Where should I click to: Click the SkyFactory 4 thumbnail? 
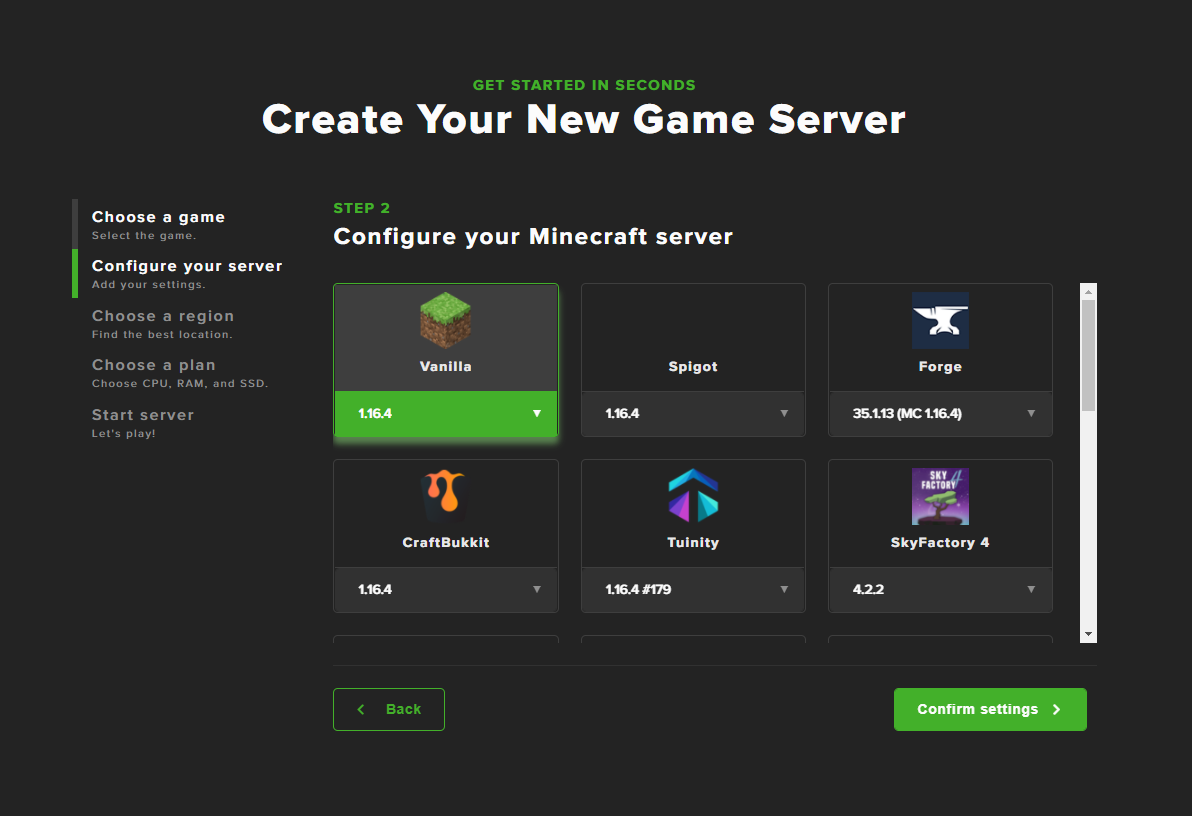click(940, 496)
